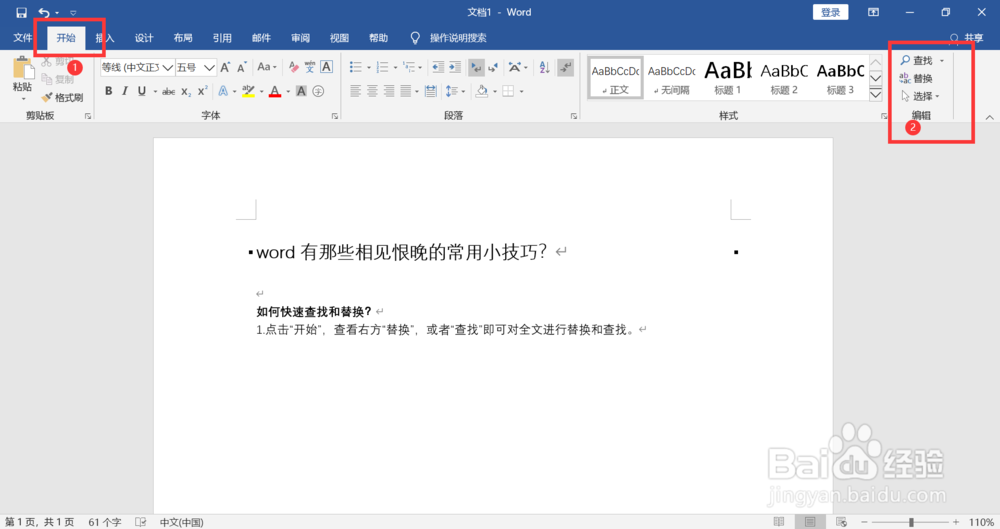
Task: Open the highlight color dropdown arrow
Action: [x=261, y=91]
